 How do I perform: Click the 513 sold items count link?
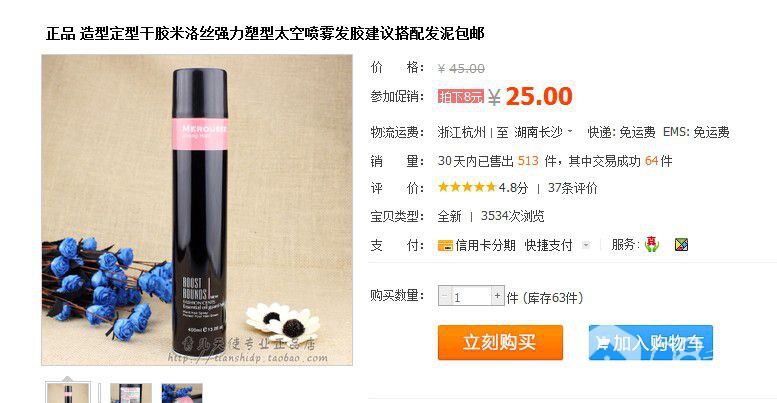pos(528,161)
